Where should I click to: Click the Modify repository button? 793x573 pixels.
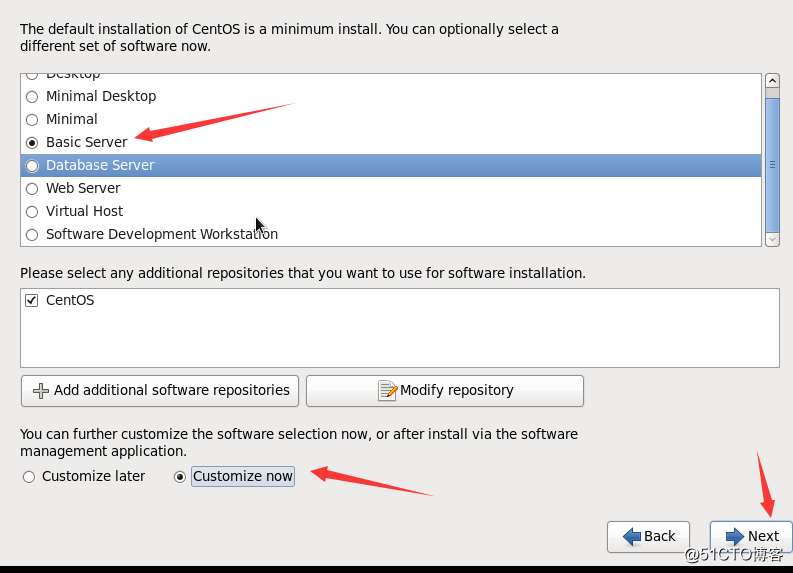pyautogui.click(x=445, y=390)
